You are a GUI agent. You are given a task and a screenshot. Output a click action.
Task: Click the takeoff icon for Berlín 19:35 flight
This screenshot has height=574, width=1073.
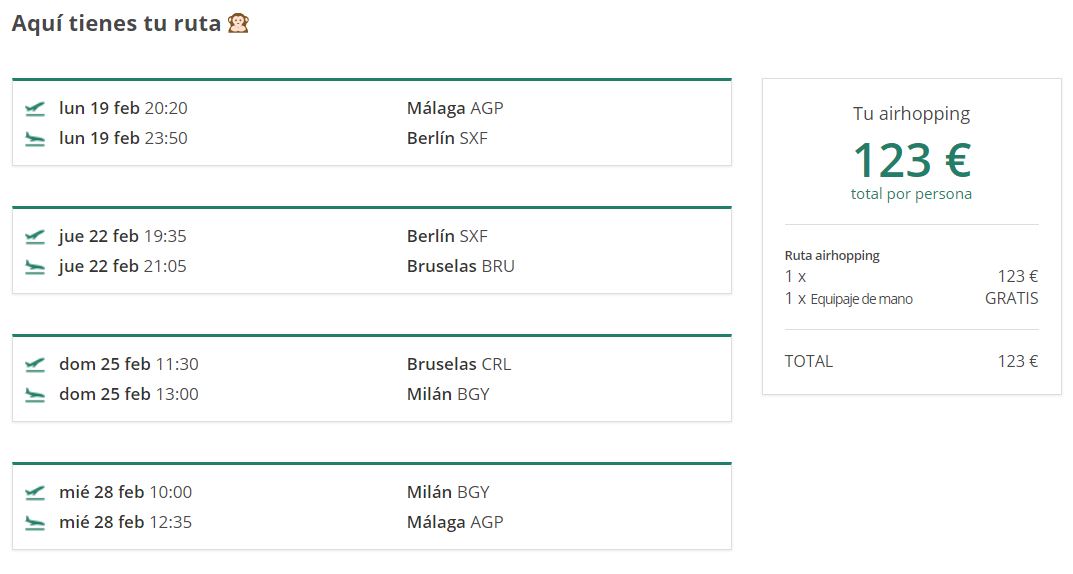pyautogui.click(x=35, y=236)
